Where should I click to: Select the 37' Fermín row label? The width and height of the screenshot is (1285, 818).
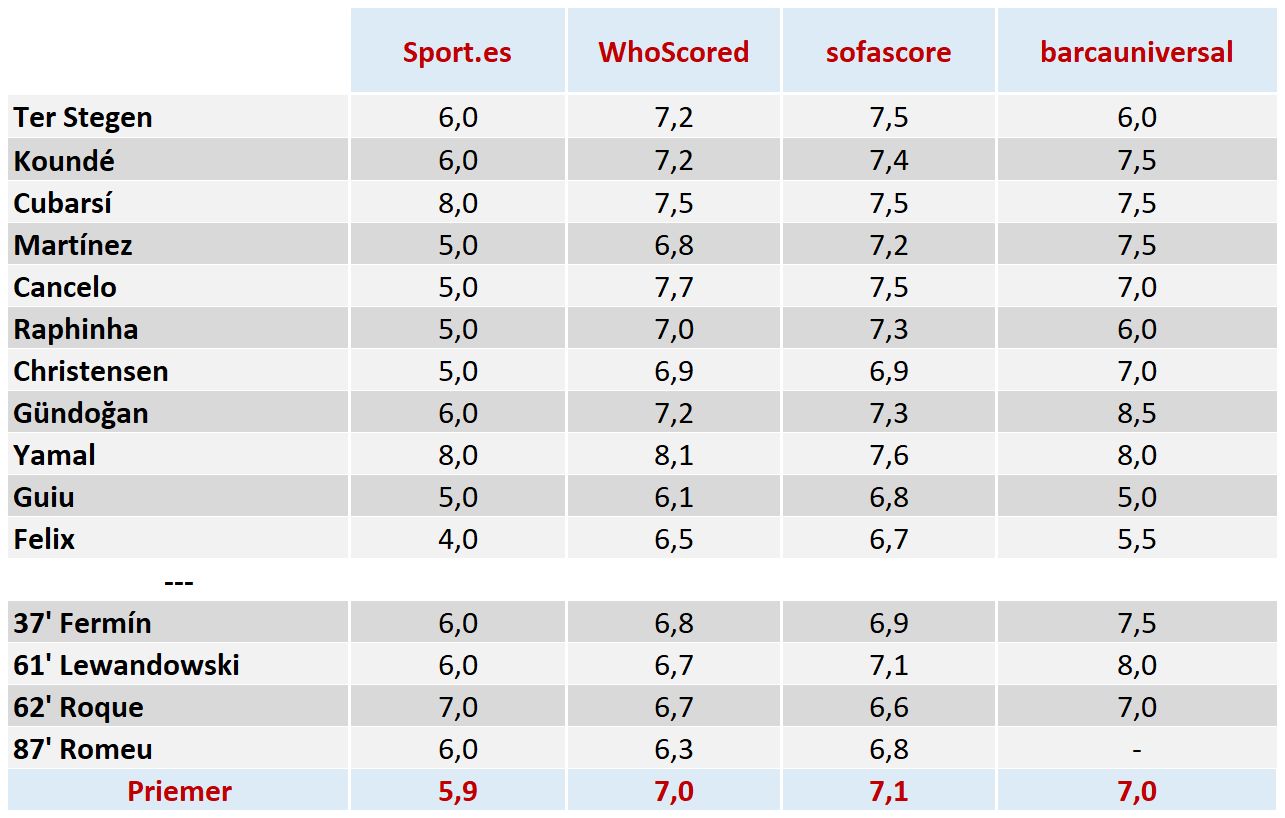point(82,623)
